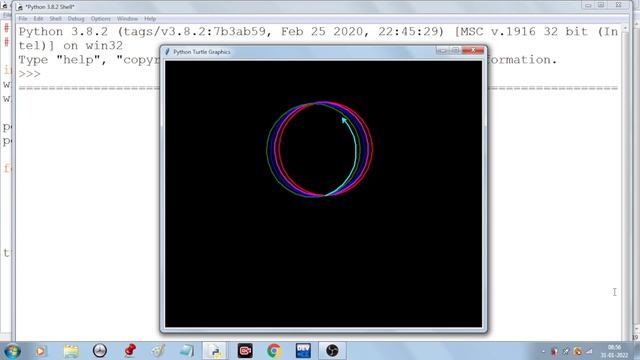Click the "Python 3.8.2" version text
The width and height of the screenshot is (640, 360).
tap(63, 31)
